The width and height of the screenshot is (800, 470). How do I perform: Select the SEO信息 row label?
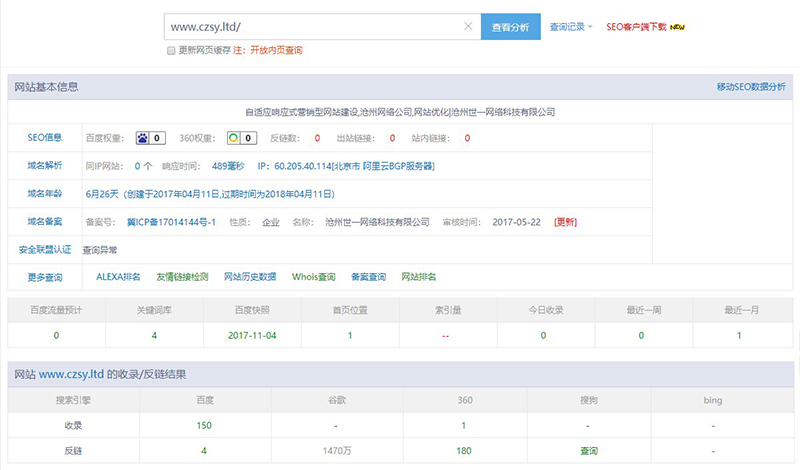pyautogui.click(x=45, y=137)
